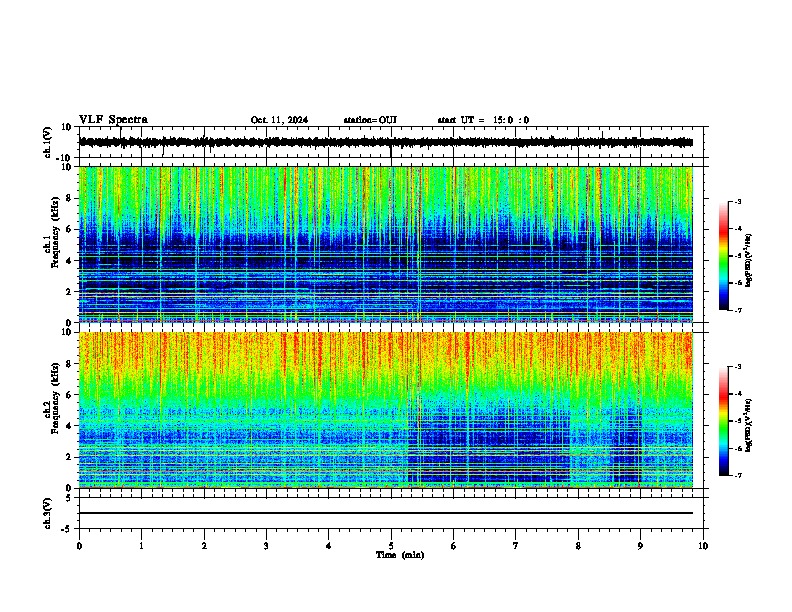Click the 'start UT = 15:0 :0' label
The height and width of the screenshot is (612, 792).
(483, 120)
